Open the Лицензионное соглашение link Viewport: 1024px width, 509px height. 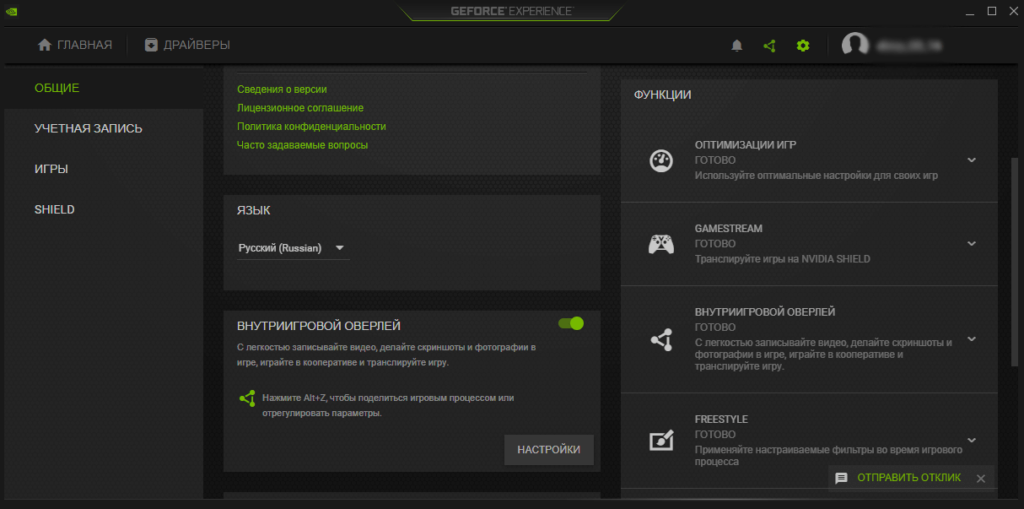click(300, 108)
